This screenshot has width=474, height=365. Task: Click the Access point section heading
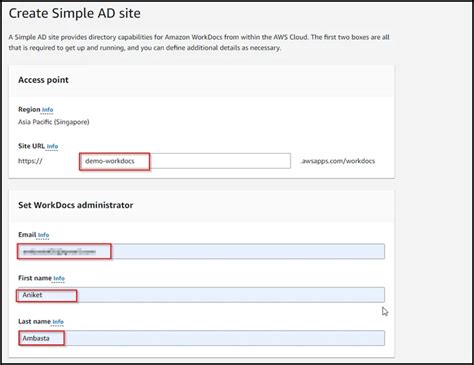pos(43,80)
